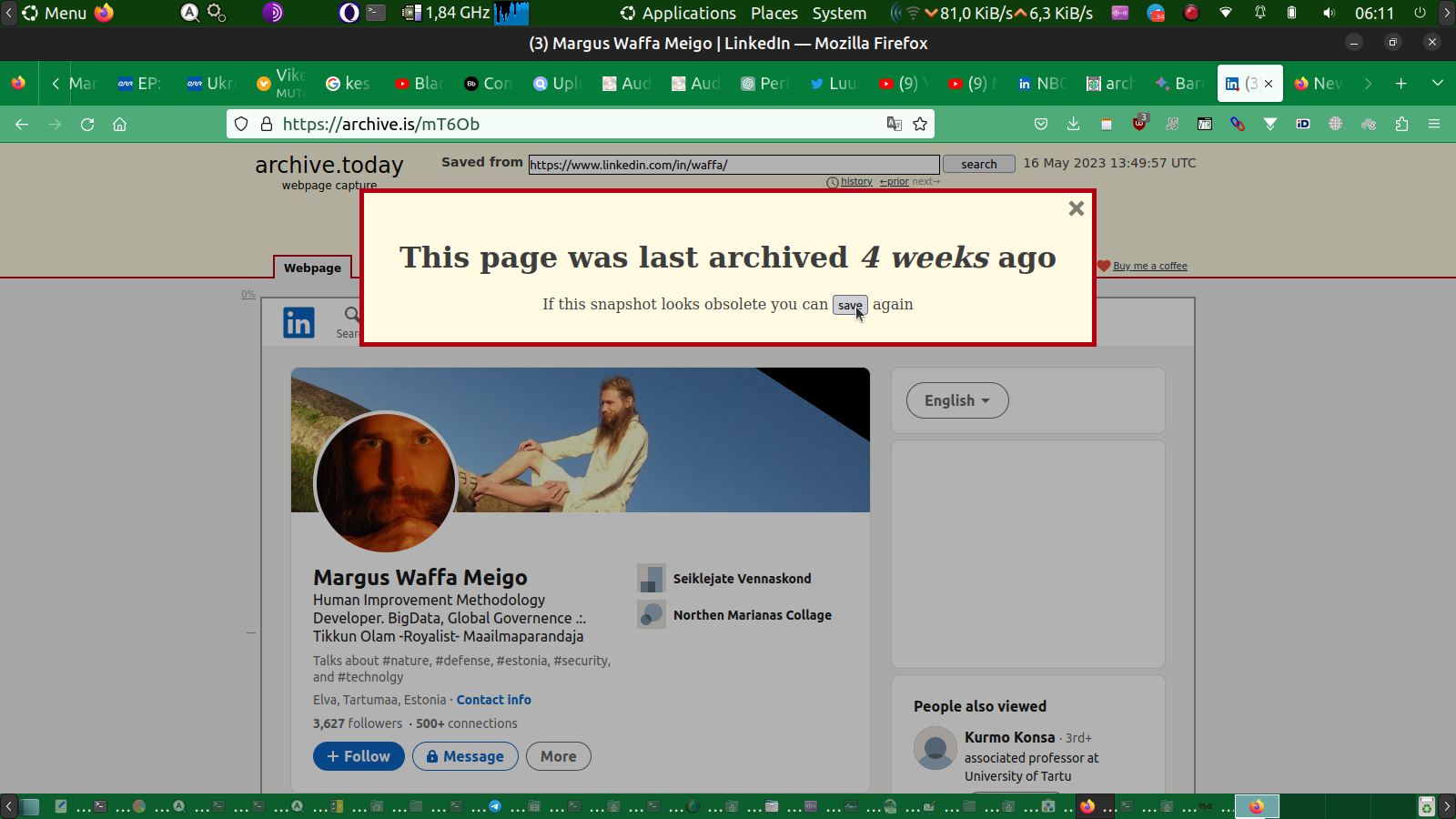Click the Telegram icon in the bottom taskbar
Viewport: 1456px width, 819px height.
(495, 806)
